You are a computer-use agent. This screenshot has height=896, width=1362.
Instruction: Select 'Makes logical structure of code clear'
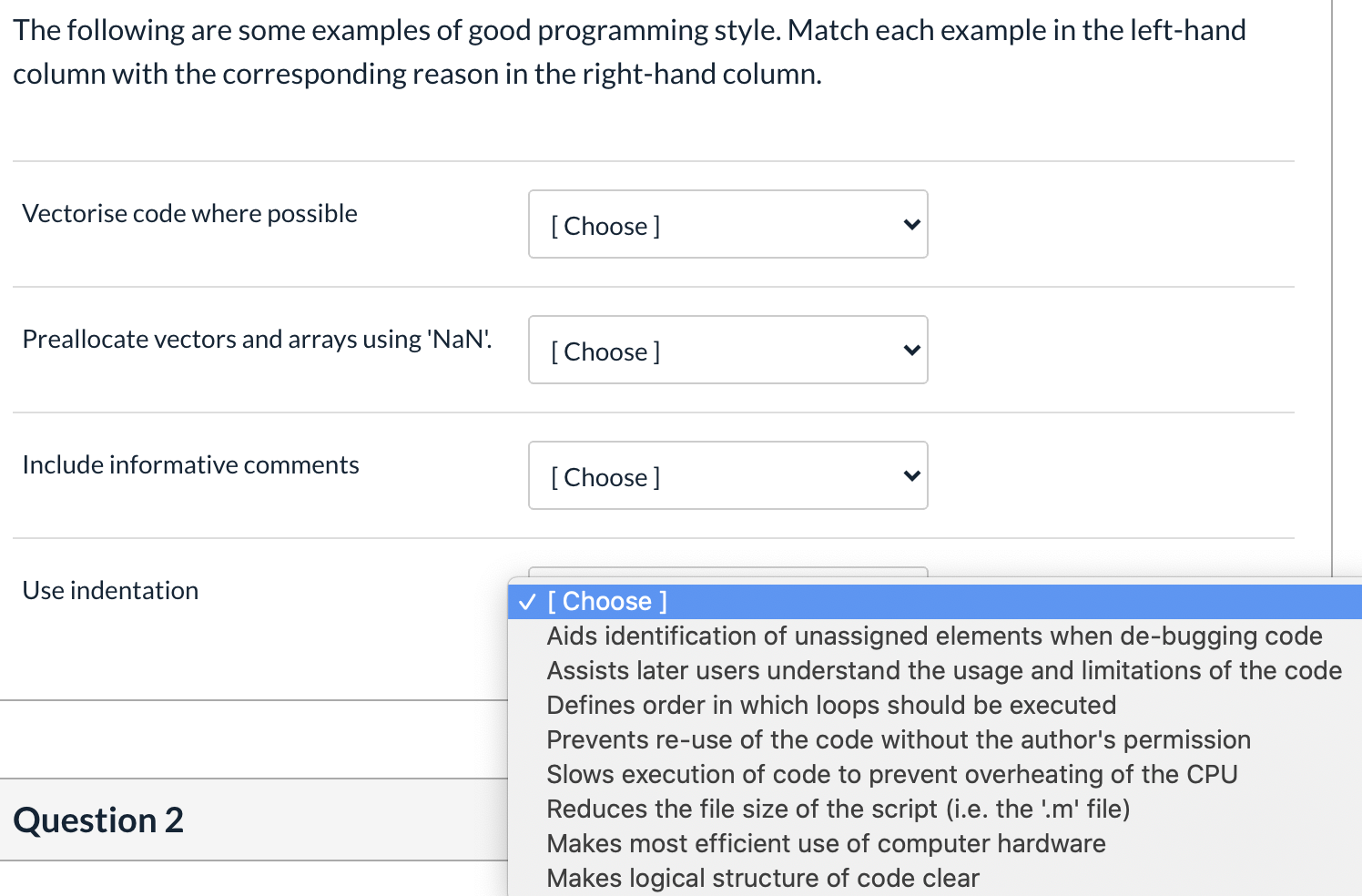point(762,878)
